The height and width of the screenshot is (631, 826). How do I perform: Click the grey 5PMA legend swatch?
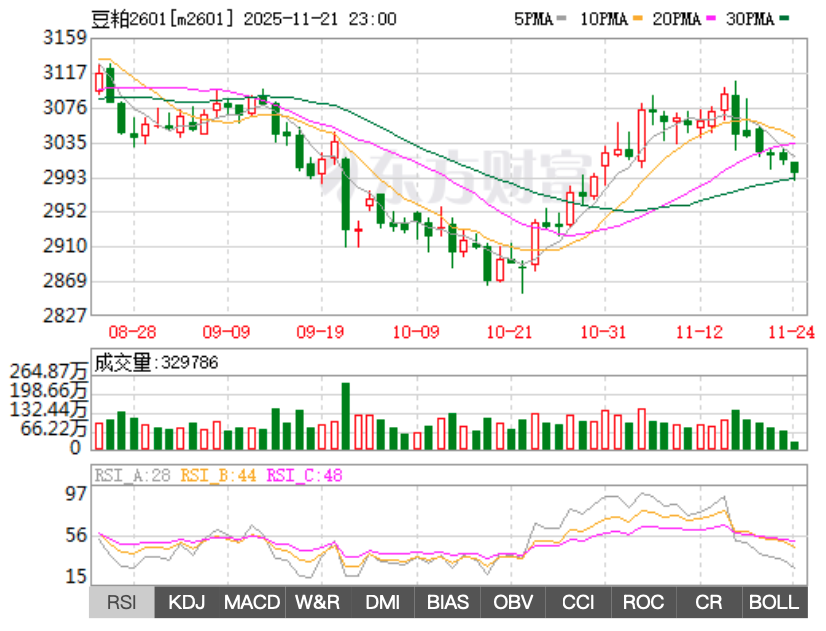tap(561, 20)
